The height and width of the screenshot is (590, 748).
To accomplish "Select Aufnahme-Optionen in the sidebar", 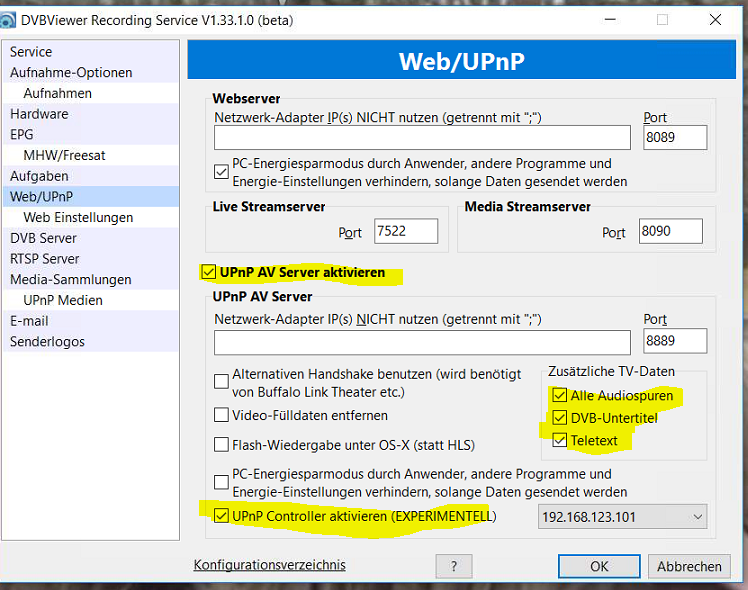I will (x=91, y=72).
